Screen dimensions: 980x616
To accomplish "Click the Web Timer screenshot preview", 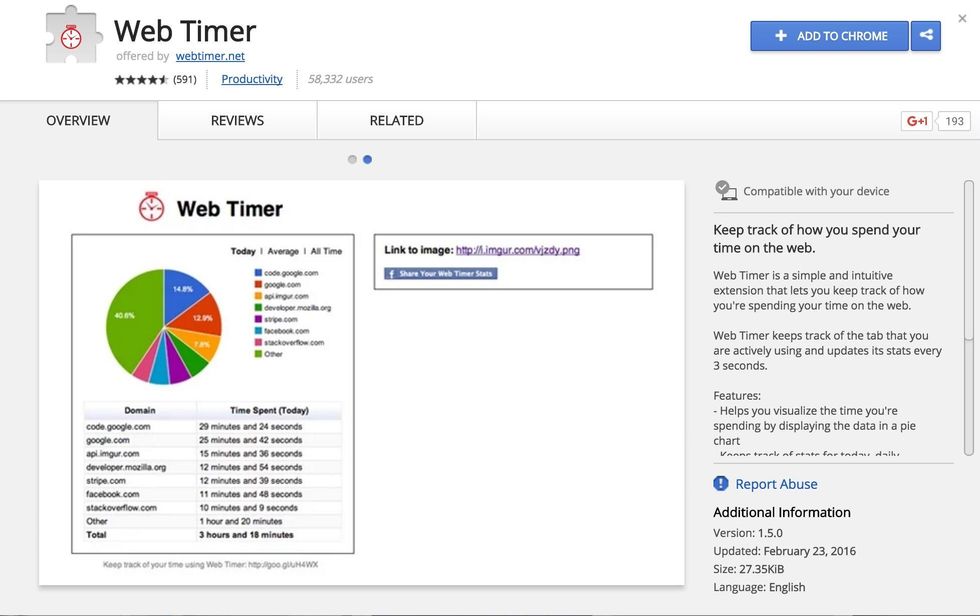I will [361, 382].
